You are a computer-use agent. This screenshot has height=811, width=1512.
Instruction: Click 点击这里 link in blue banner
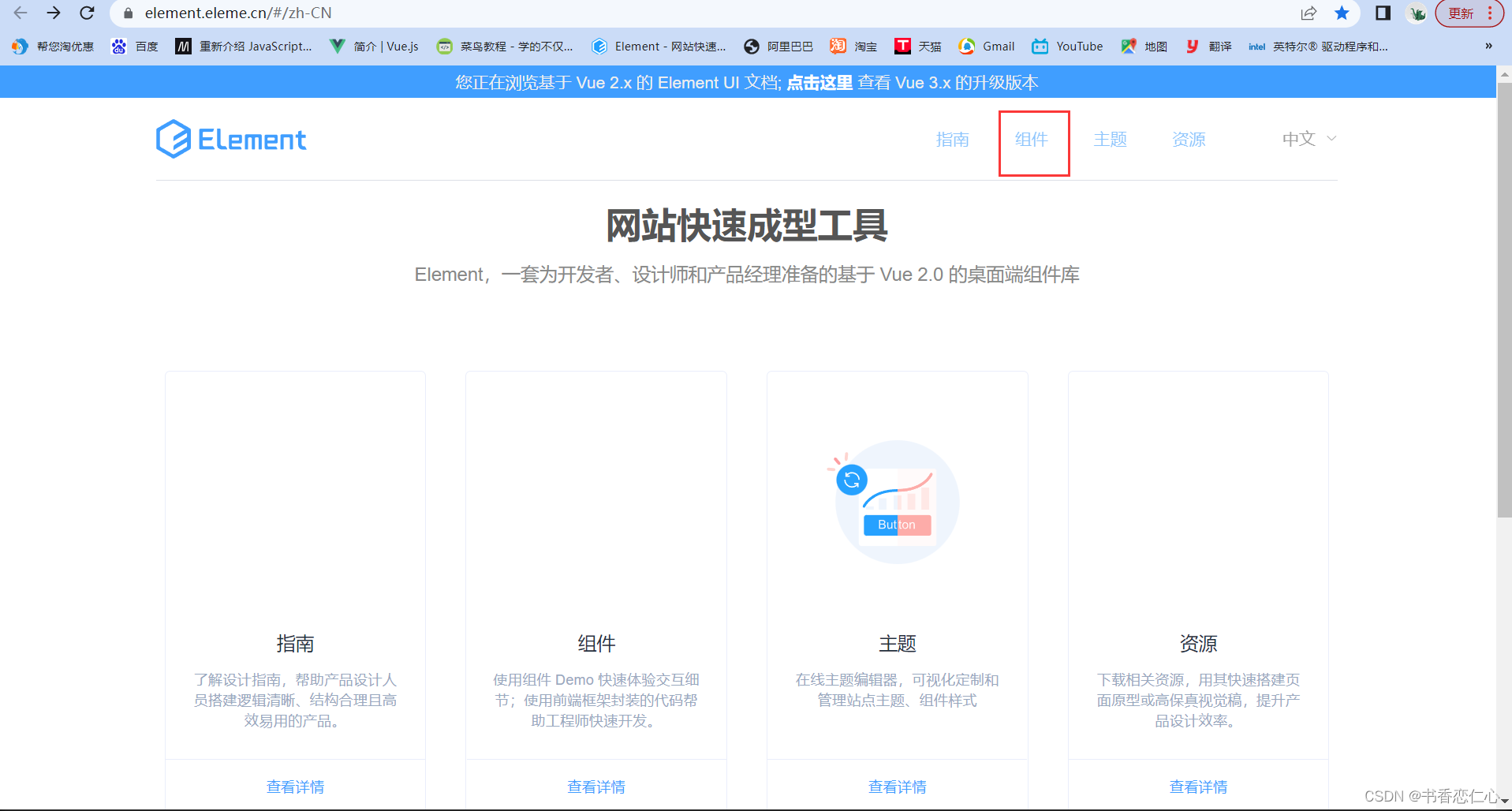point(819,83)
